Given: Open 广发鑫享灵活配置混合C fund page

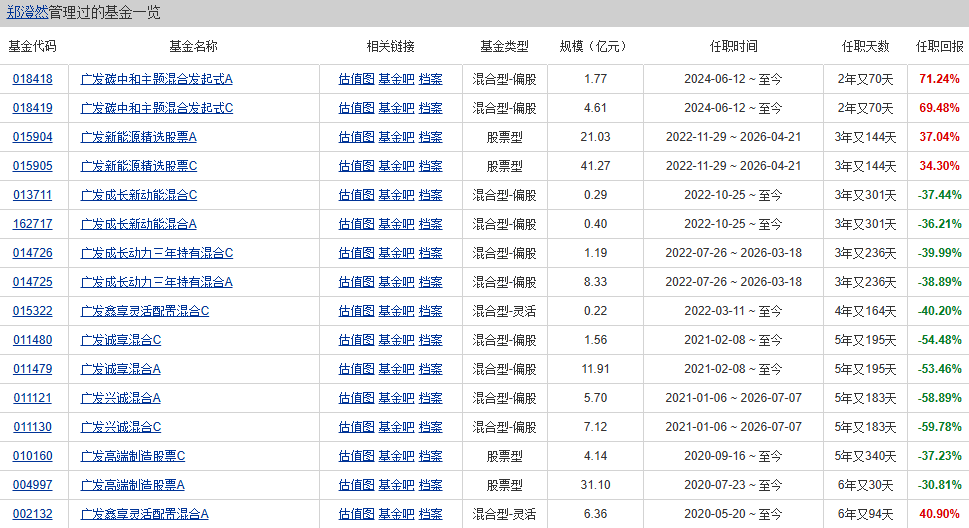Looking at the screenshot, I should click(145, 312).
